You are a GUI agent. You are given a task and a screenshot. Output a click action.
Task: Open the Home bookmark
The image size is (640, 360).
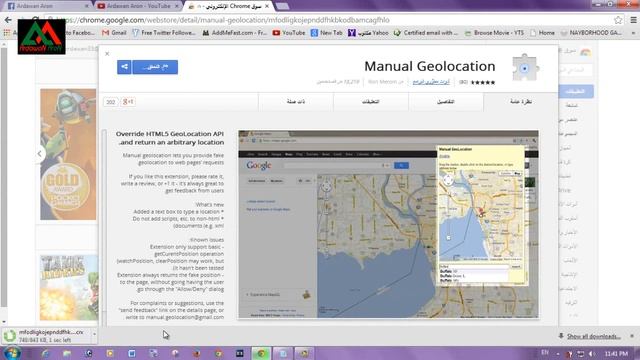(542, 33)
